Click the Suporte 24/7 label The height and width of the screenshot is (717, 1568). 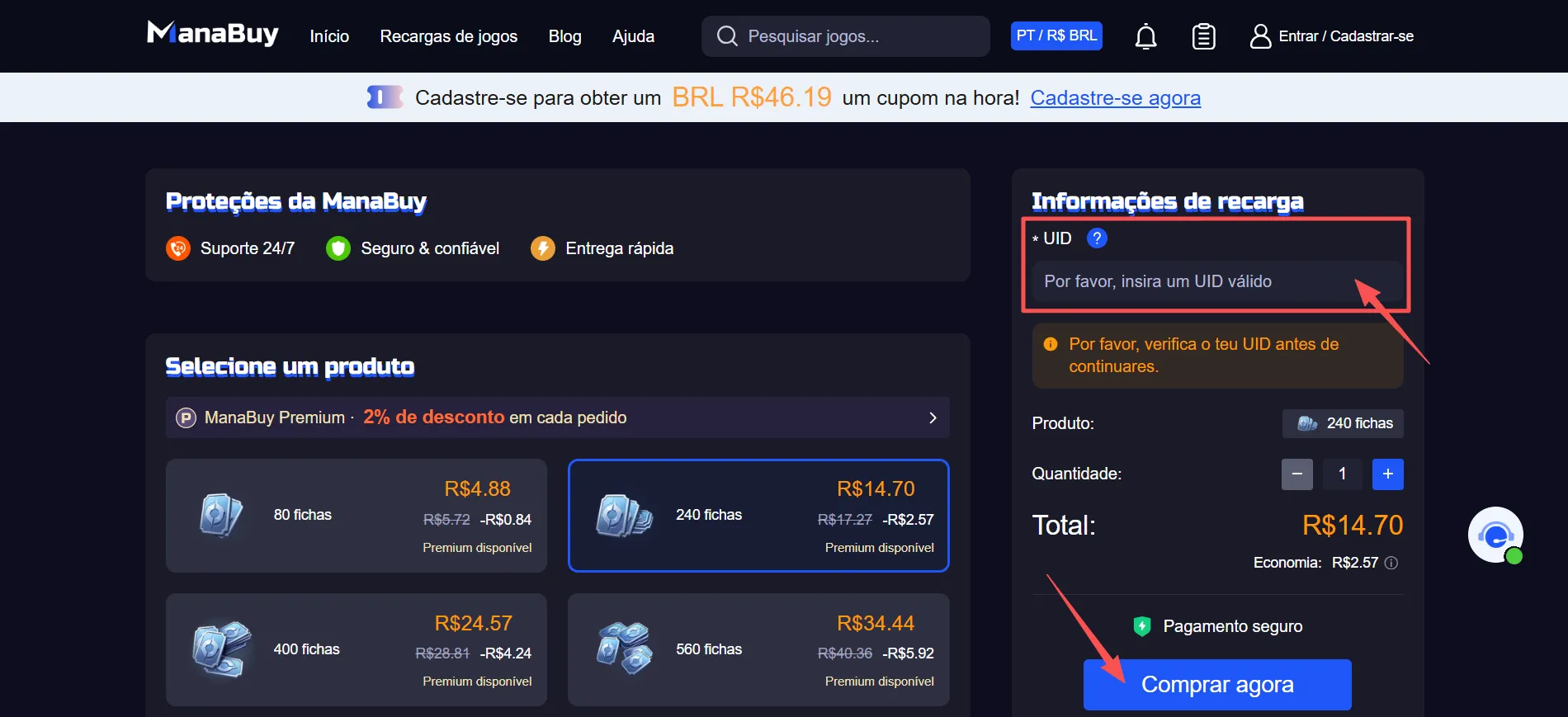[x=248, y=248]
